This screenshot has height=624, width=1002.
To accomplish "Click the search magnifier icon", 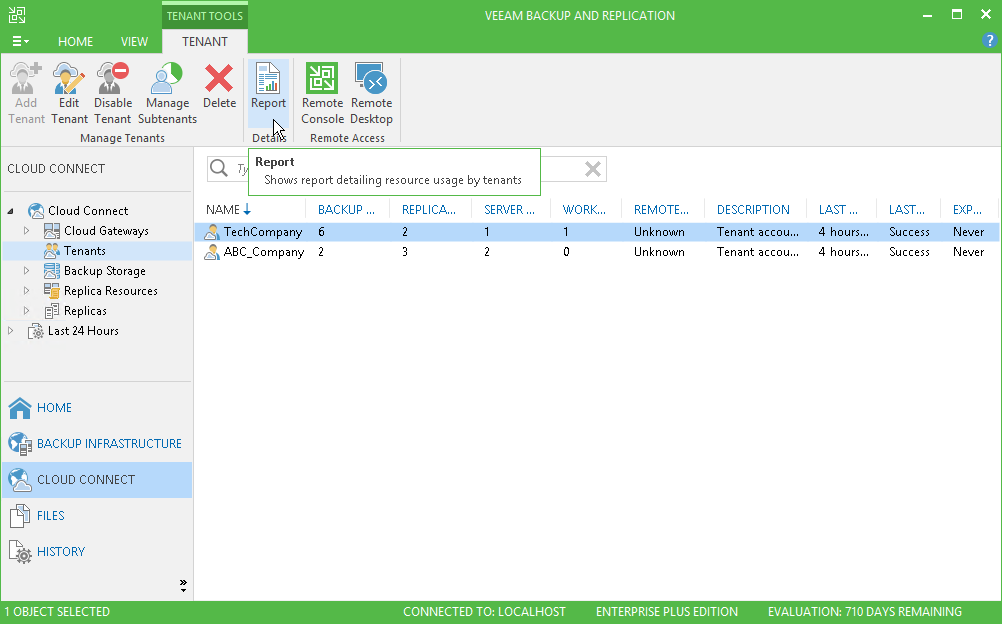I will pos(219,168).
